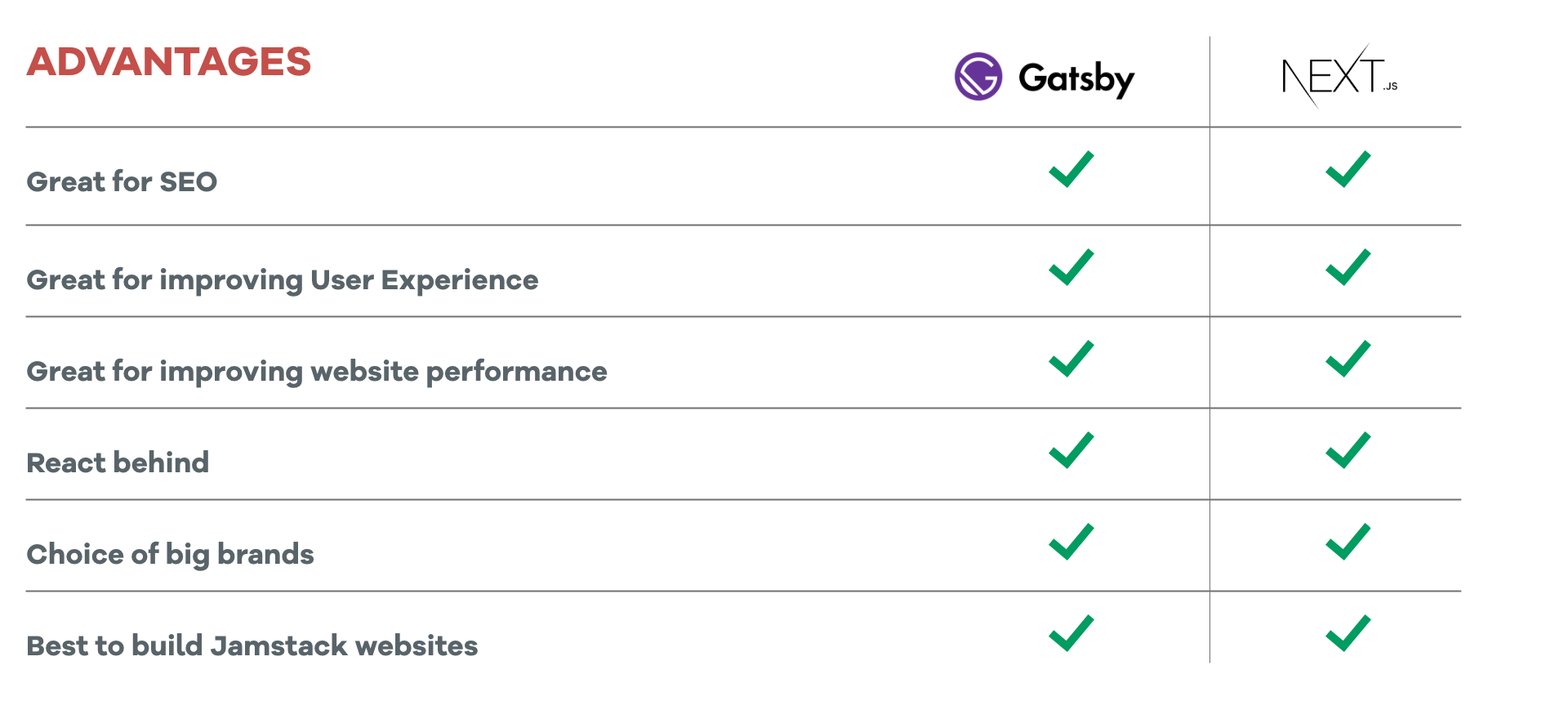
Task: Click Gatsby checkmark for website performance row
Action: [1071, 360]
